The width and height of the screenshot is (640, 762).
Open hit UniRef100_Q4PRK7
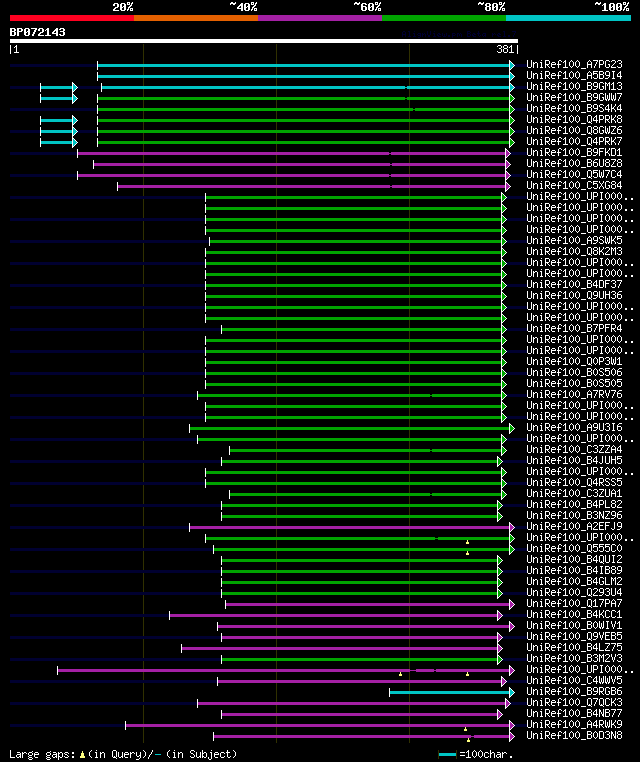(x=574, y=141)
